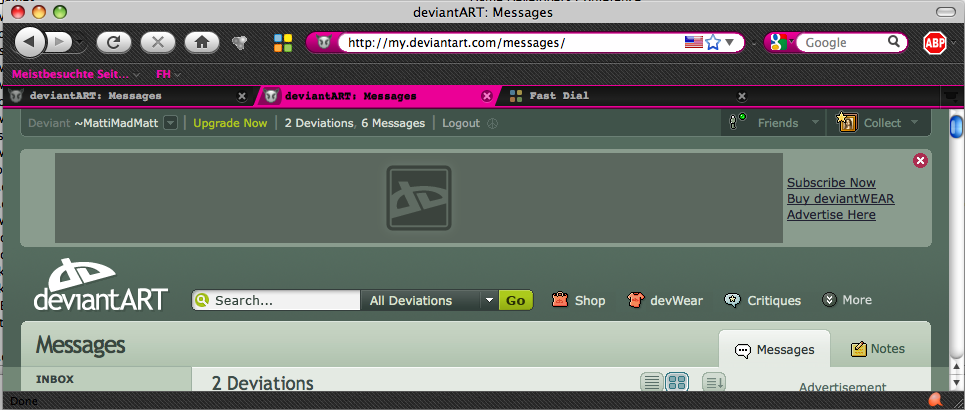Expand the Collect dropdown arrow
Screen dimensions: 965x410
click(x=914, y=123)
